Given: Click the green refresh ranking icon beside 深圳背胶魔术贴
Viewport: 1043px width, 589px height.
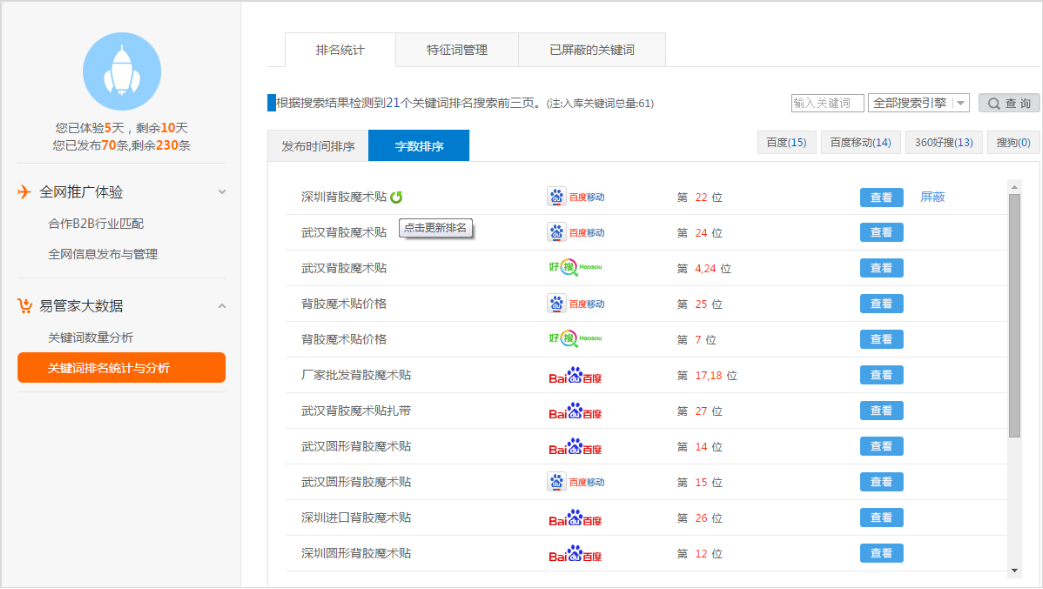Looking at the screenshot, I should (x=396, y=197).
